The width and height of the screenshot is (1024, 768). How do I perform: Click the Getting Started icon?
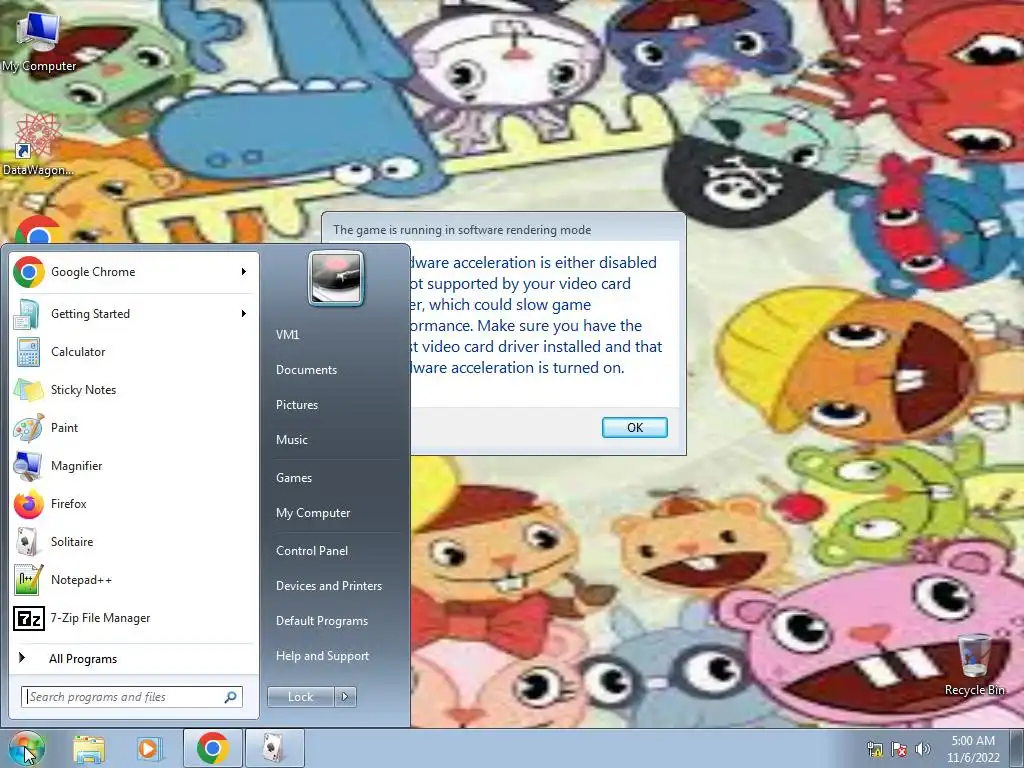point(27,313)
